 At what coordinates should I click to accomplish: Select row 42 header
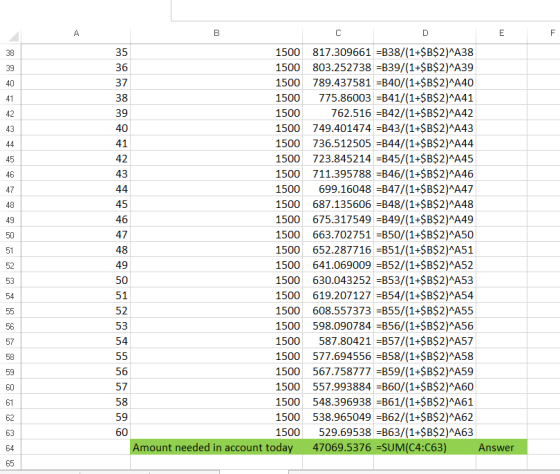point(10,113)
